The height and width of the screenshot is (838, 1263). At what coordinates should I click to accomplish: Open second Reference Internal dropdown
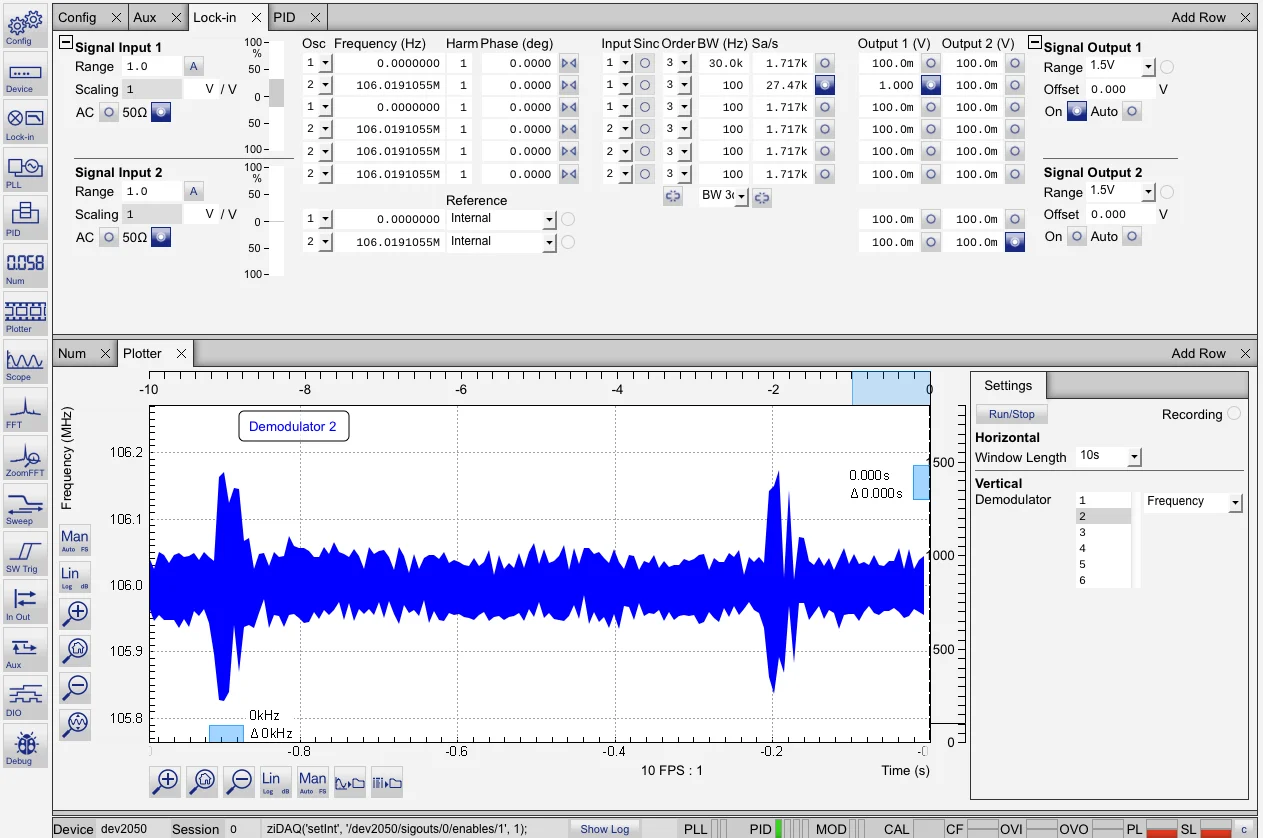pos(549,242)
